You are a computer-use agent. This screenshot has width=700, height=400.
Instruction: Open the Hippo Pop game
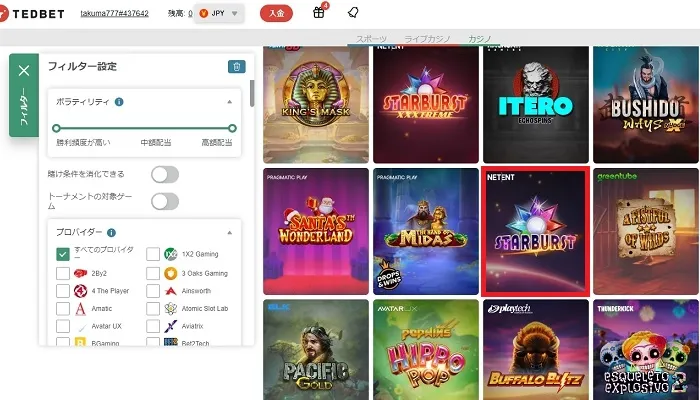tap(426, 350)
